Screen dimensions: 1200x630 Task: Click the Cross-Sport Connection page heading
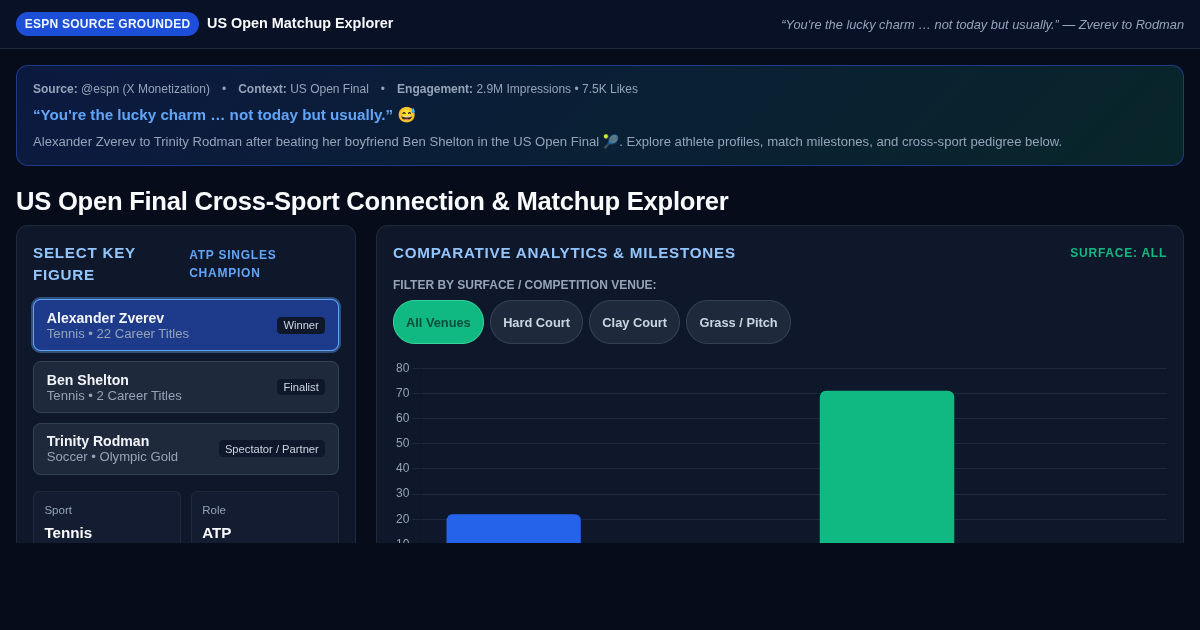tap(372, 201)
